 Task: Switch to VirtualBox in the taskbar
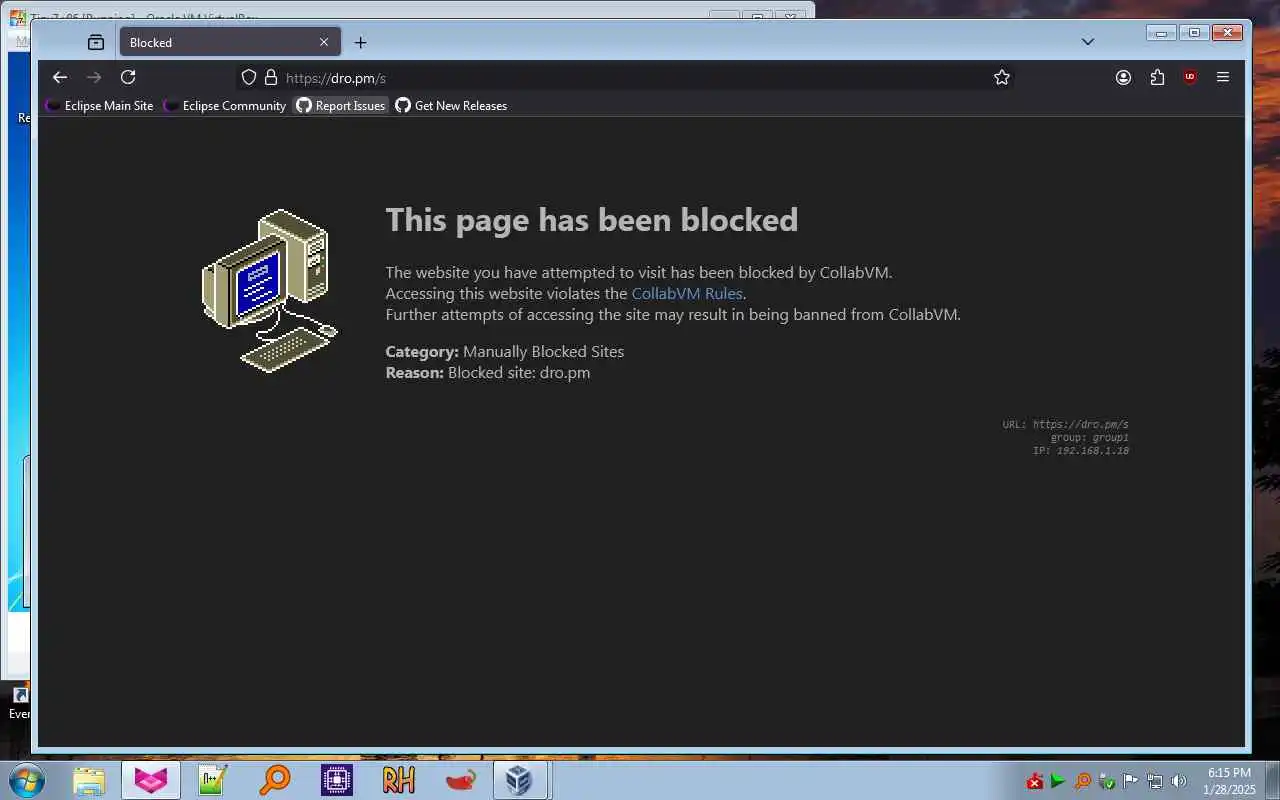(x=520, y=780)
